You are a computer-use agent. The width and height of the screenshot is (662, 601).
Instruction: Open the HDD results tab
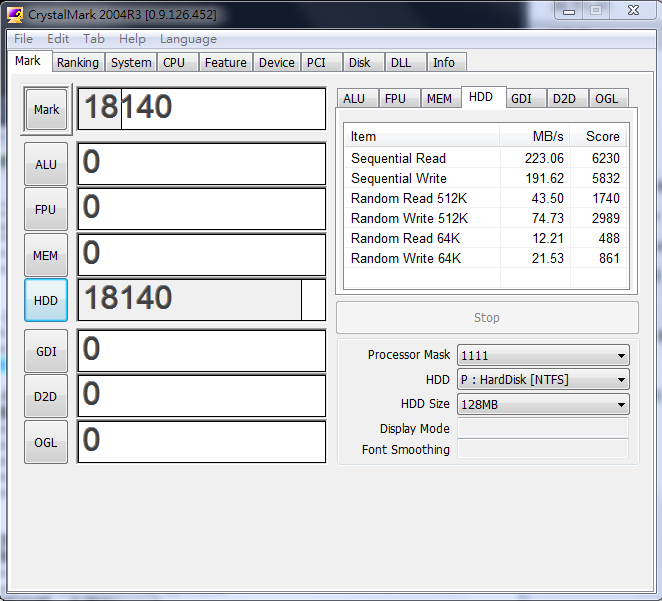(483, 97)
